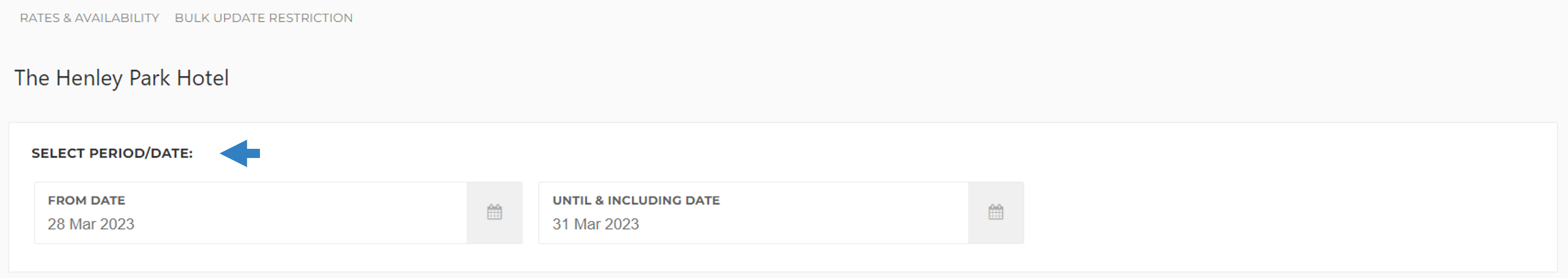Click The Henley Park Hotel page title
Image resolution: width=1568 pixels, height=278 pixels.
click(x=122, y=78)
